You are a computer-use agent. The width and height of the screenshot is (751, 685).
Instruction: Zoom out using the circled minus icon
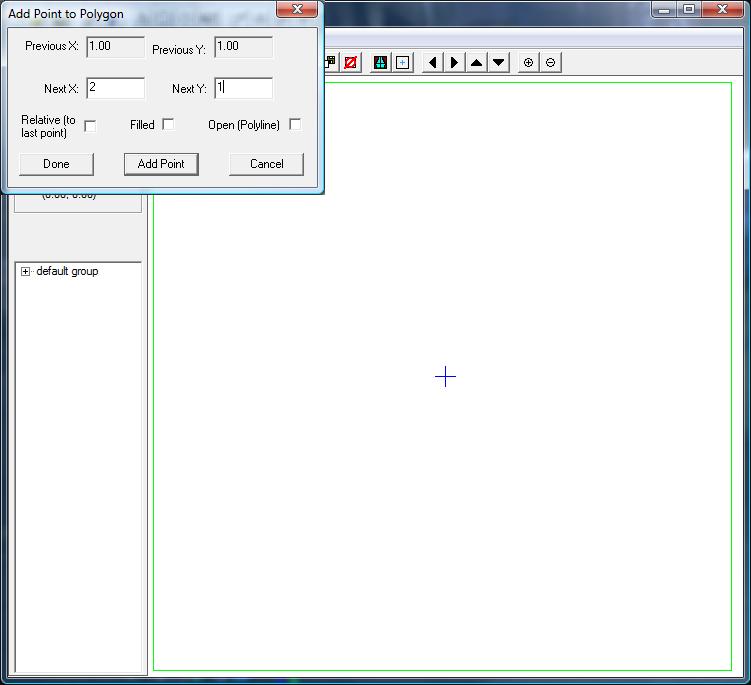pos(551,62)
